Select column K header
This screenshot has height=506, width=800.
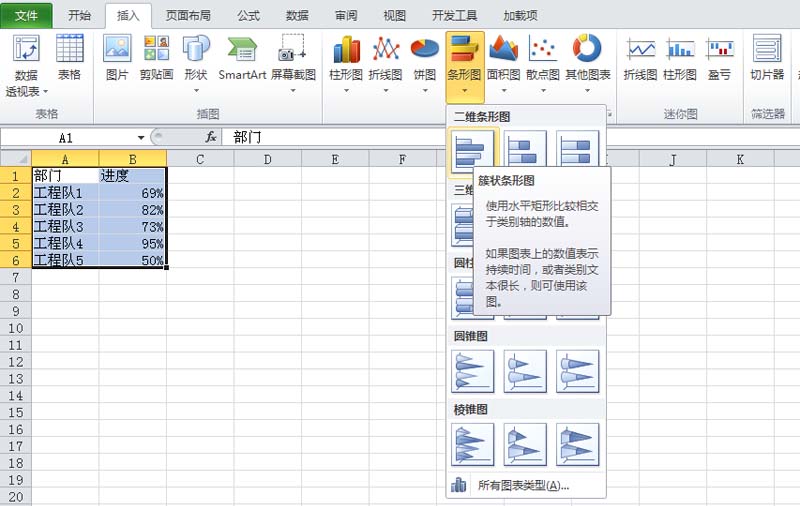coord(740,159)
